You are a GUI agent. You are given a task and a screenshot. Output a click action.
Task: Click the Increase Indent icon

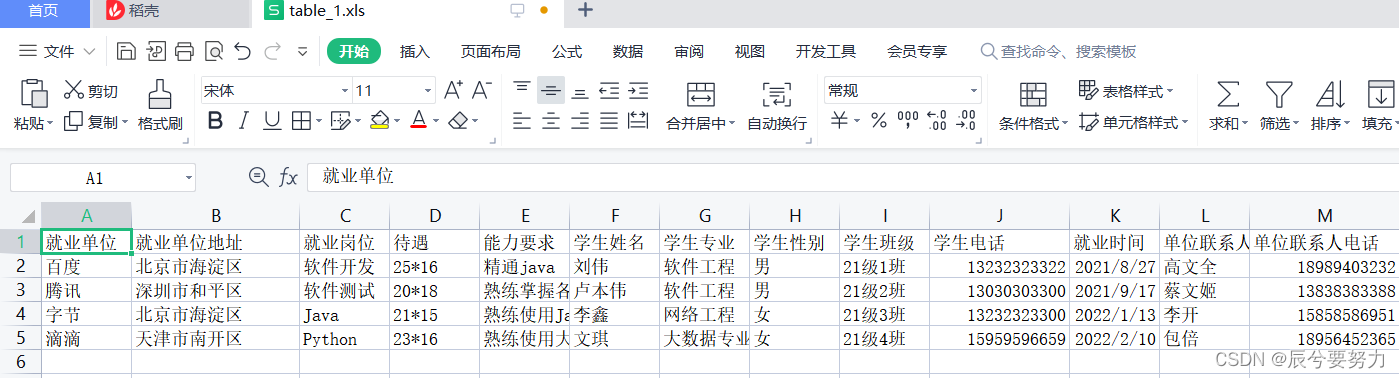(x=637, y=91)
